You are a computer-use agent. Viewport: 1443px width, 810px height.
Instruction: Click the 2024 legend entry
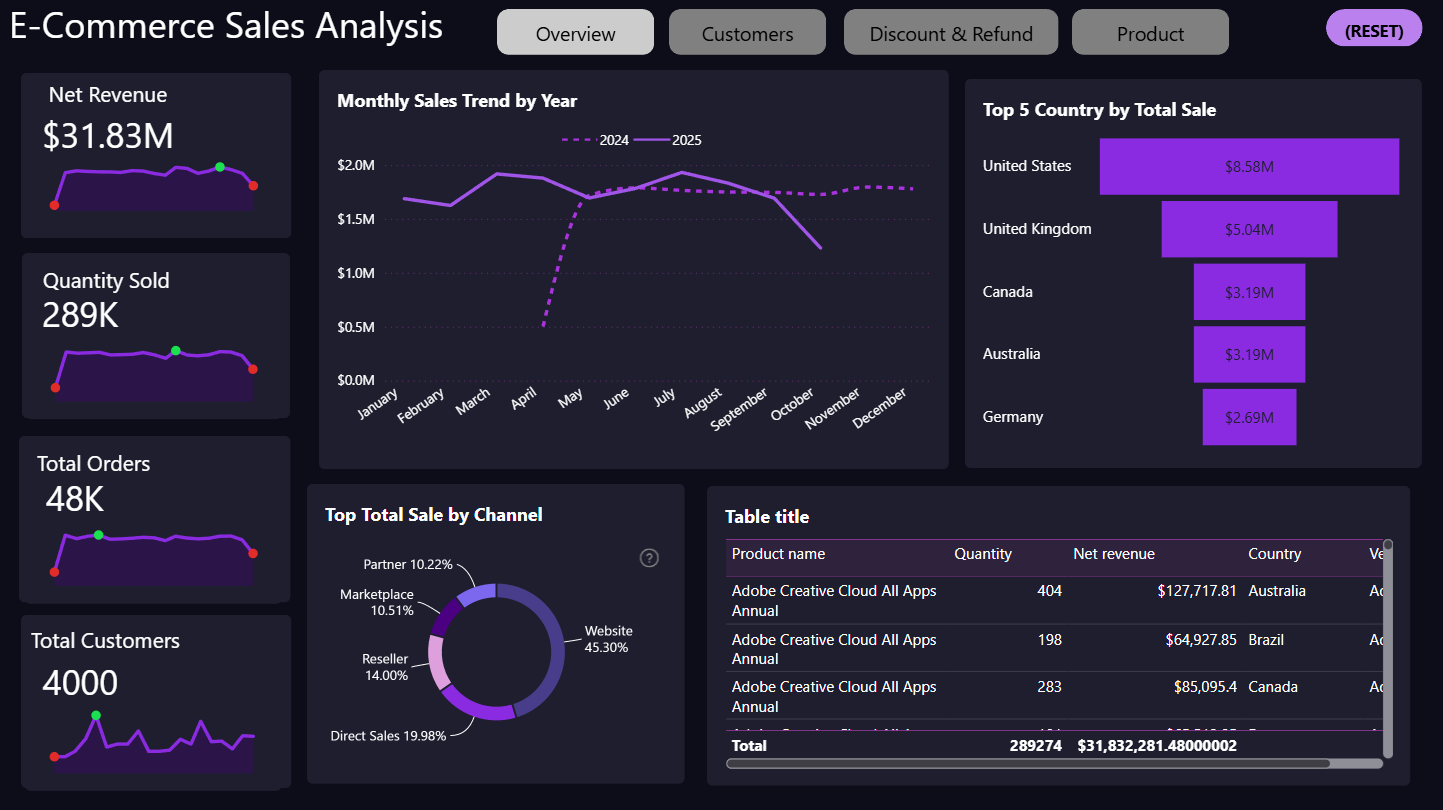tap(596, 140)
